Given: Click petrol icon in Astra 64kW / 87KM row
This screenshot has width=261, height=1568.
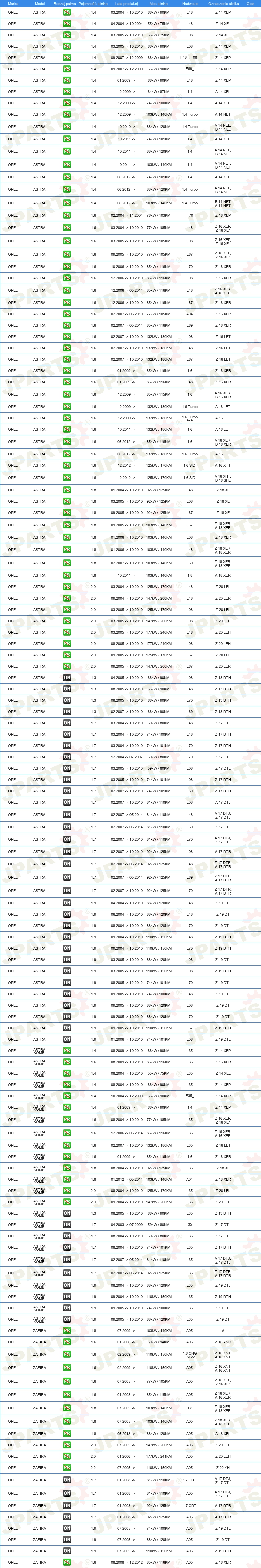Looking at the screenshot, I should [67, 92].
